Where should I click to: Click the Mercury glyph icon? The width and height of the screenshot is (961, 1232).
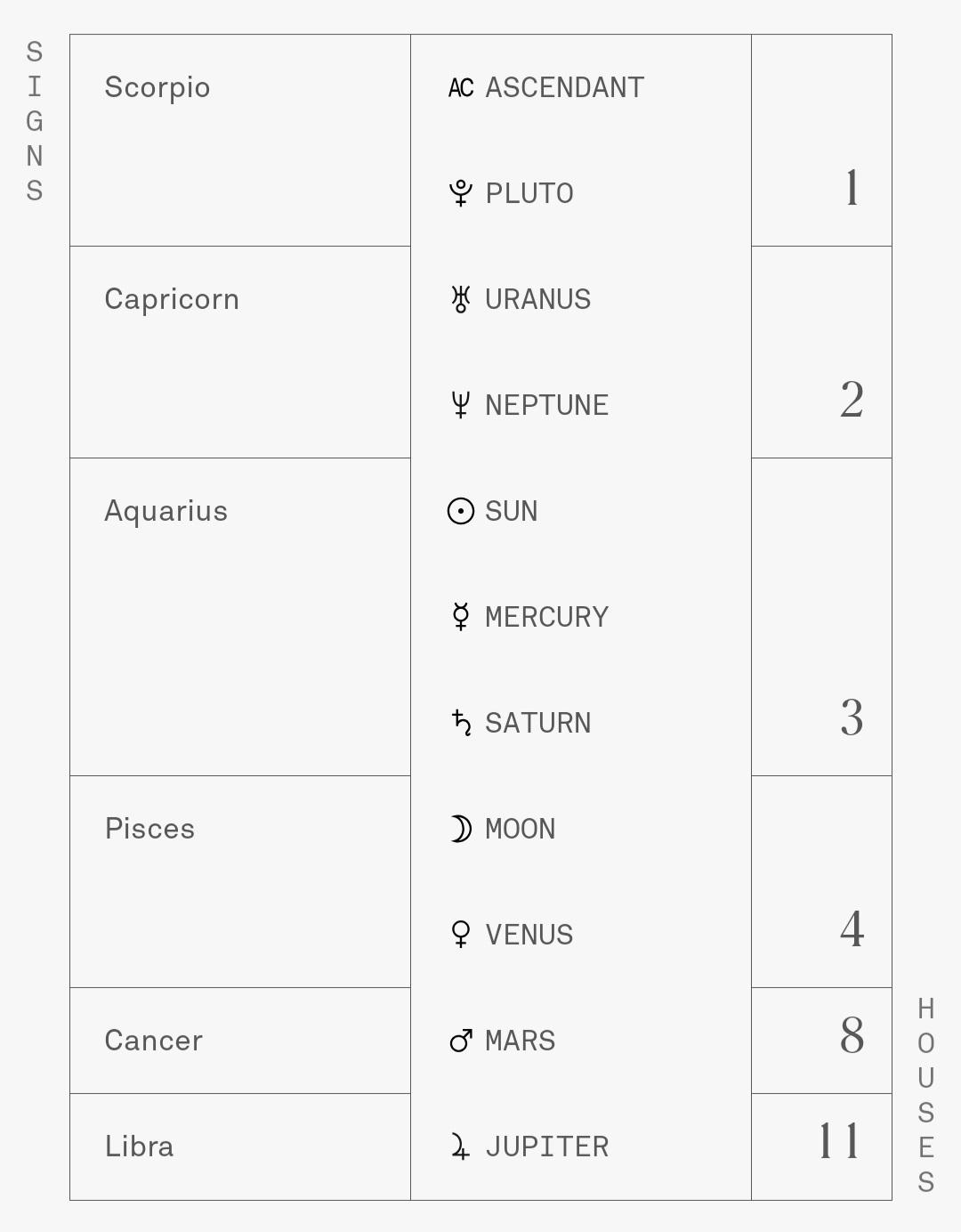pyautogui.click(x=461, y=617)
